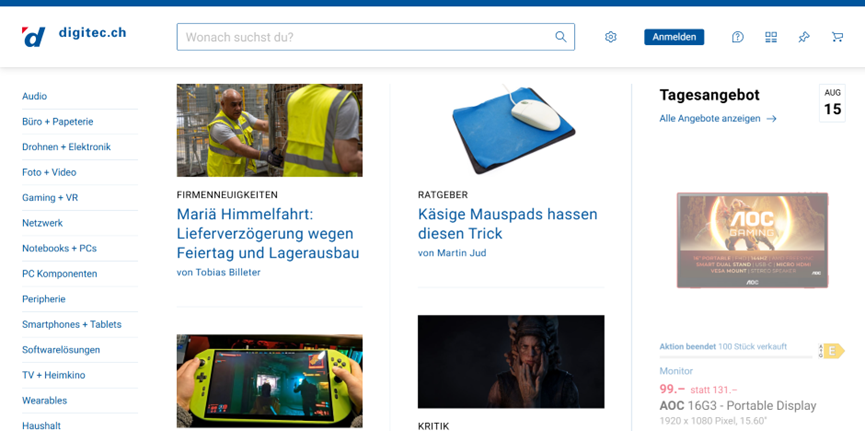Click the AOC Gaming monitor product image
Image resolution: width=865 pixels, height=431 pixels.
(x=752, y=240)
